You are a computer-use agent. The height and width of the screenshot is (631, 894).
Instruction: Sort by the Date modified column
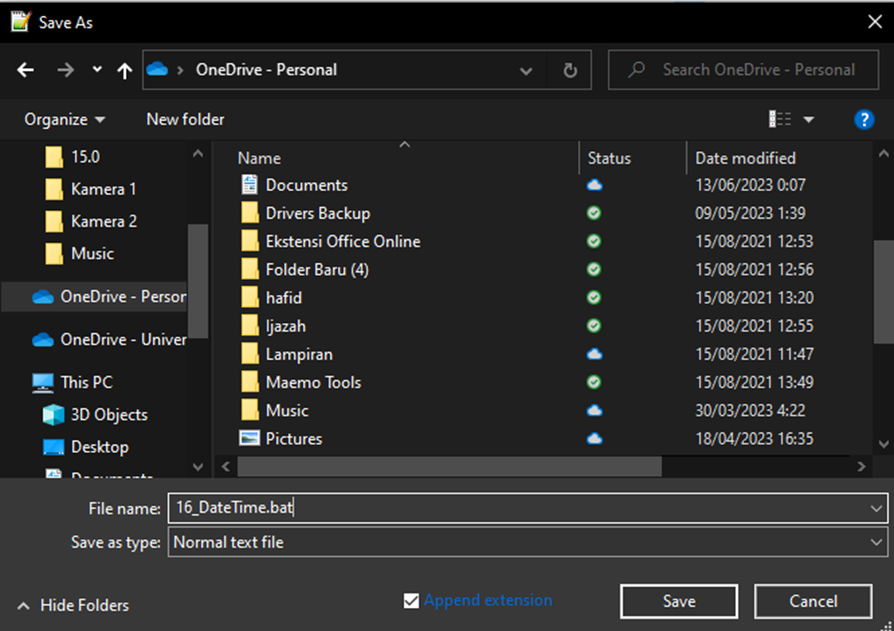[745, 158]
